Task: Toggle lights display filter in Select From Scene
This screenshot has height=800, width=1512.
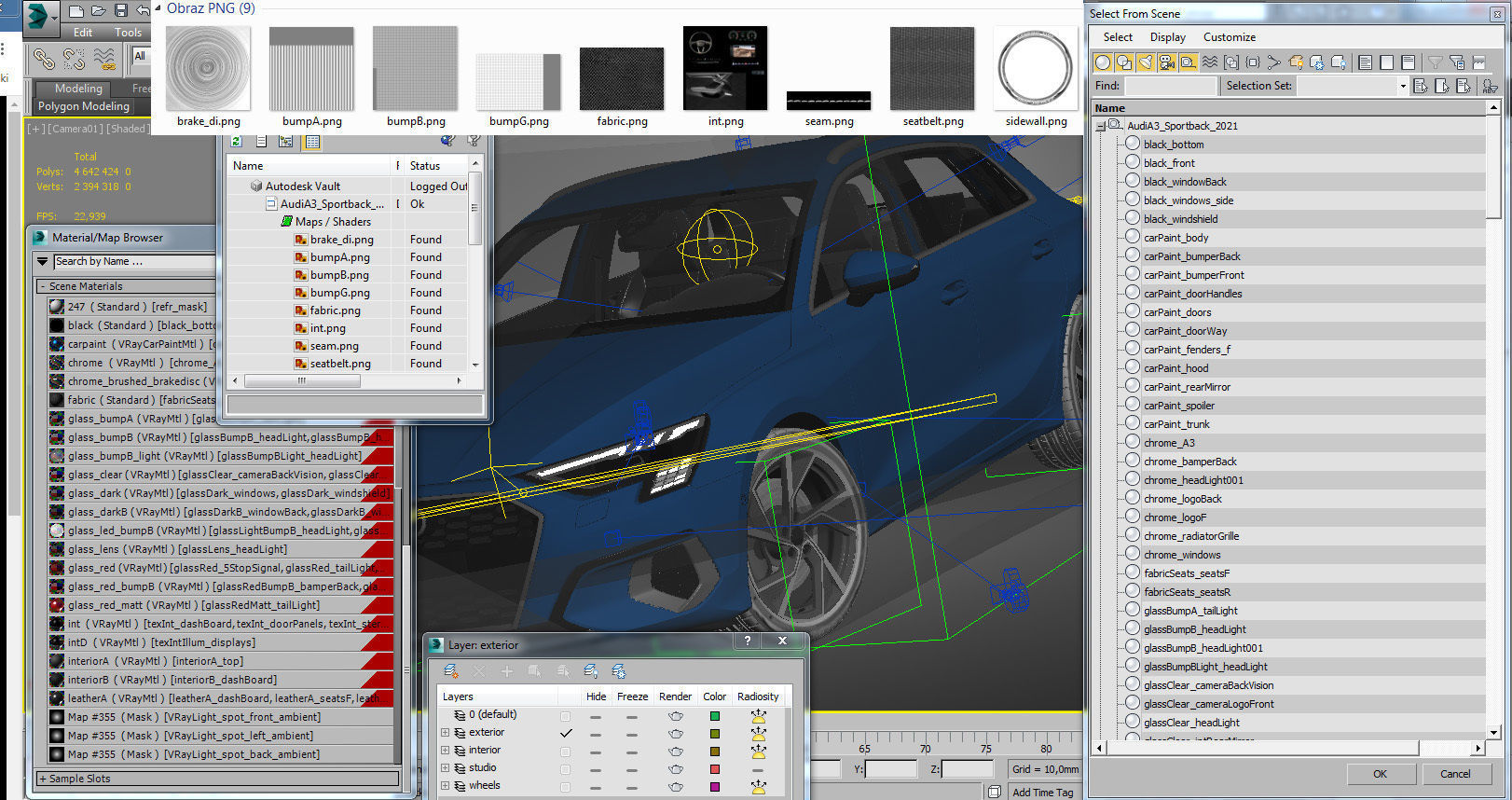Action: (1146, 62)
